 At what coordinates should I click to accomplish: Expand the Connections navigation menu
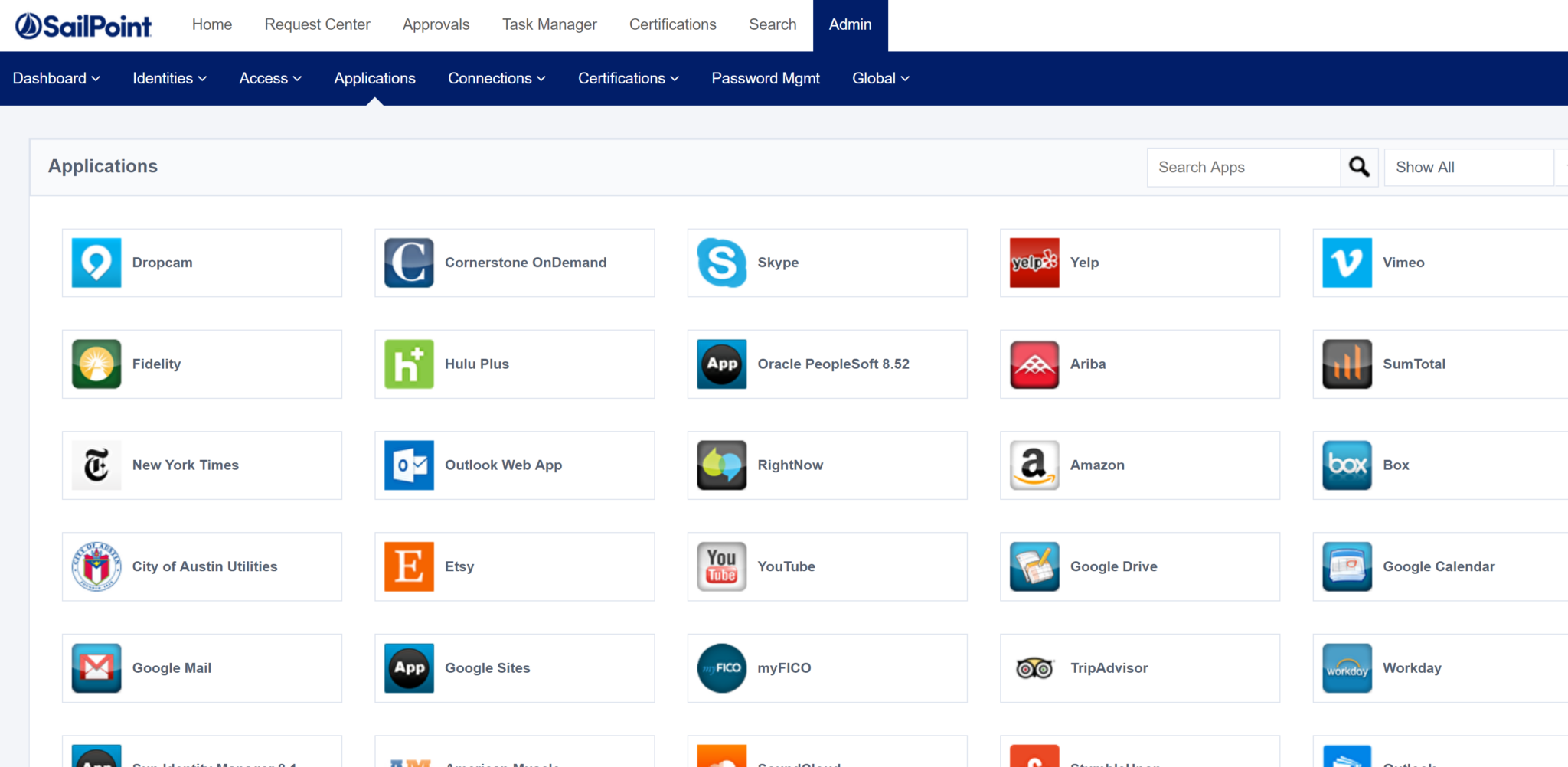point(496,78)
